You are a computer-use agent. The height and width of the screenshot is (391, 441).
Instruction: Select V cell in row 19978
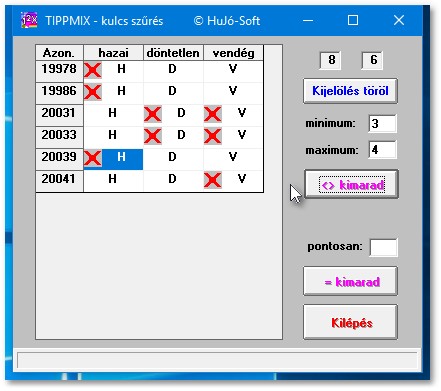(x=233, y=71)
